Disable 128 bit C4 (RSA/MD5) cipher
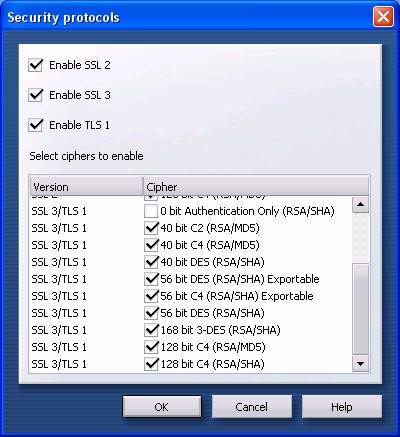This screenshot has height=437, width=400. pyautogui.click(x=151, y=347)
